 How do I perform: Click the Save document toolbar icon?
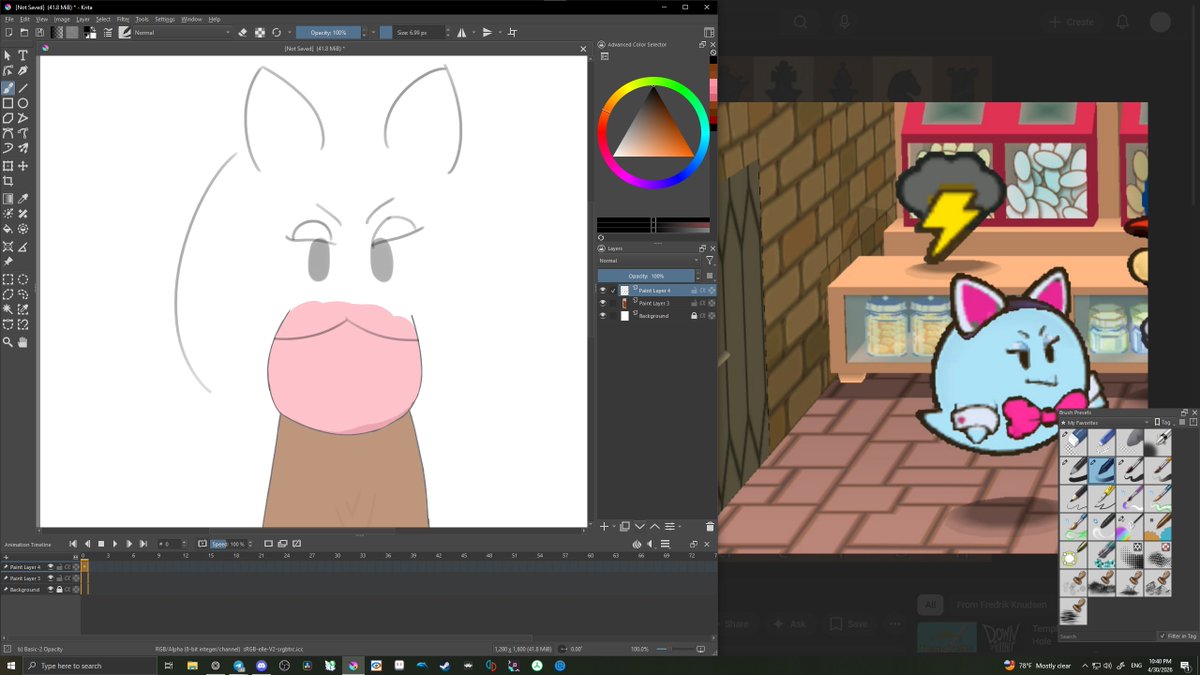(x=39, y=32)
